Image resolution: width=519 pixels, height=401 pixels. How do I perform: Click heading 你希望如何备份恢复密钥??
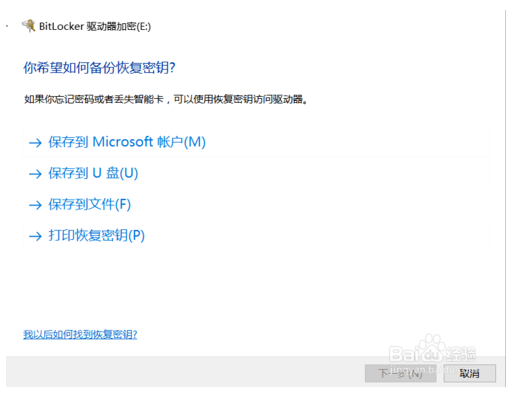(99, 68)
